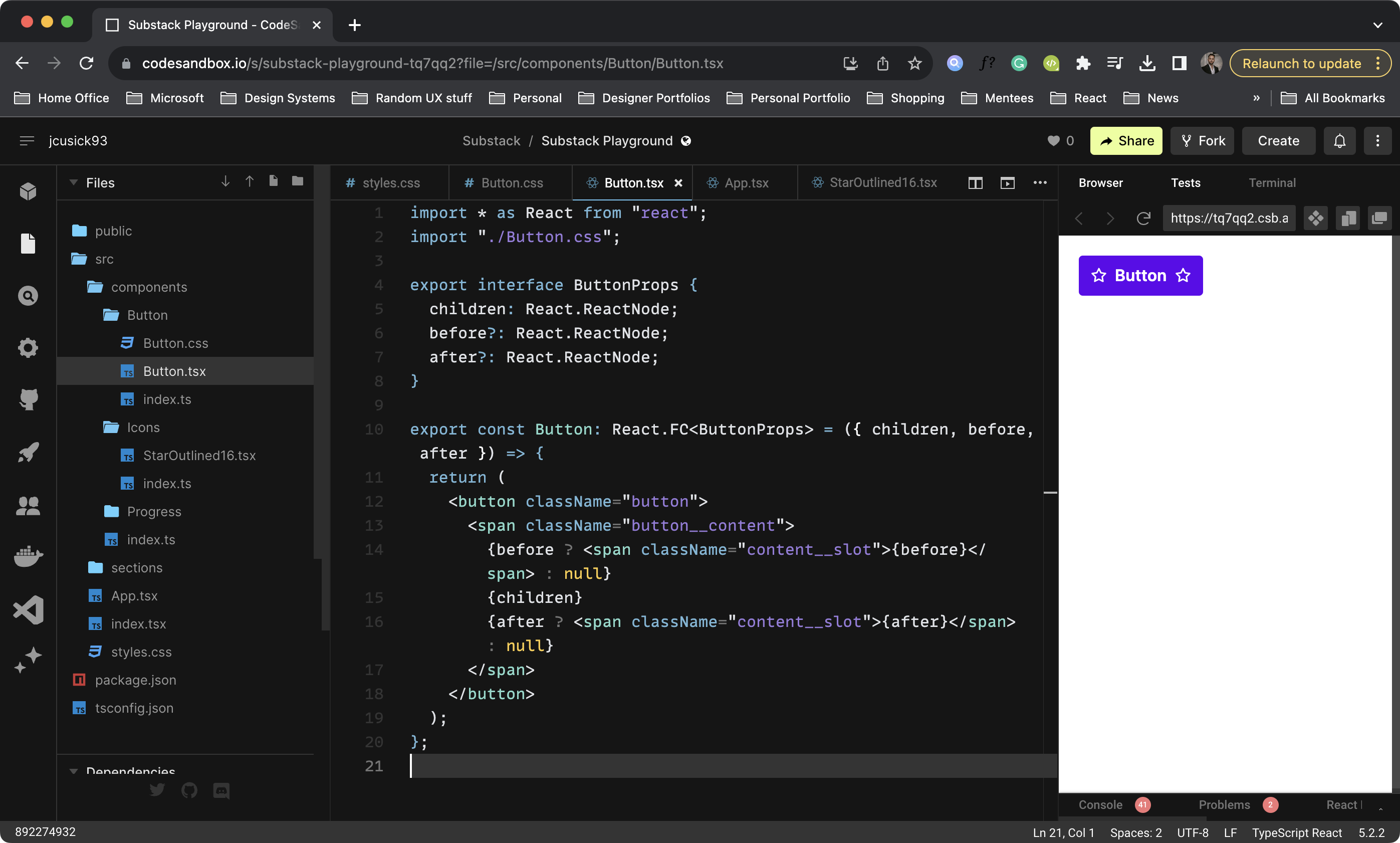Click the notifications bell icon
The image size is (1400, 843).
(x=1339, y=141)
